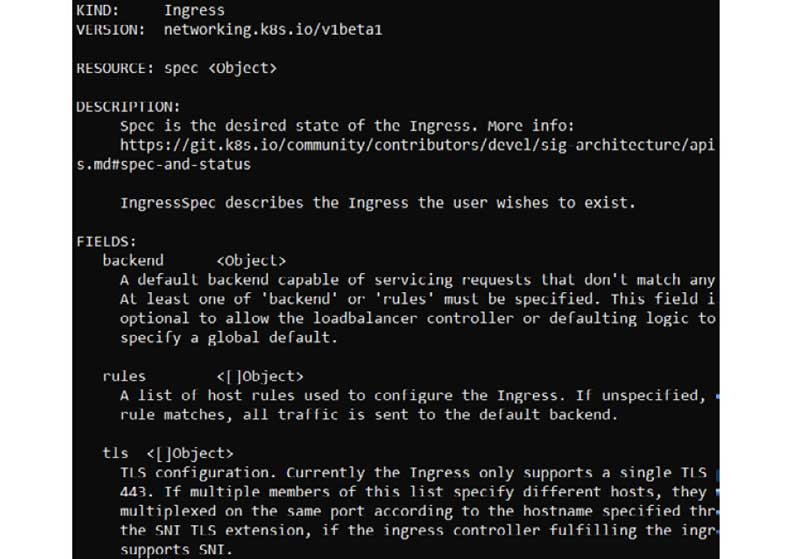Click 'specify a global default.' line
Screen dimensions: 791x559
coord(229,338)
